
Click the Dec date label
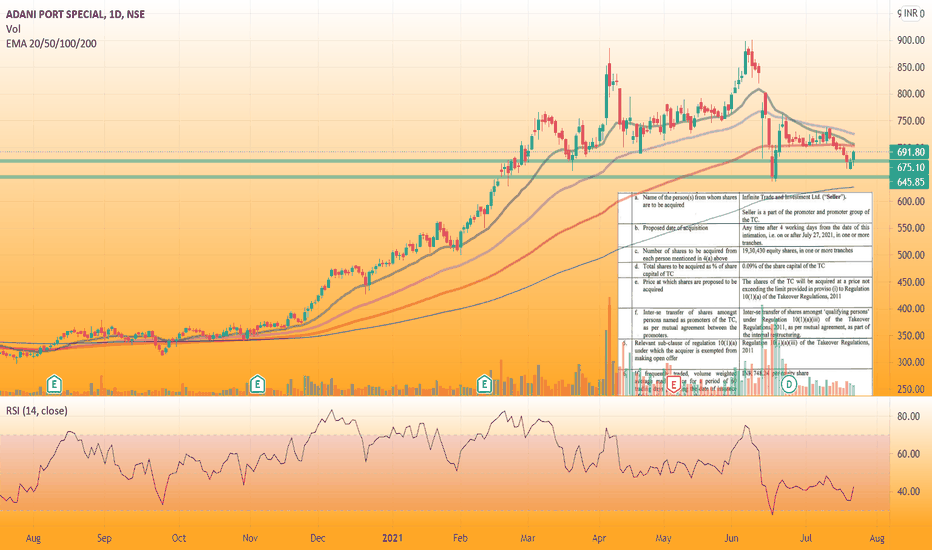point(317,538)
